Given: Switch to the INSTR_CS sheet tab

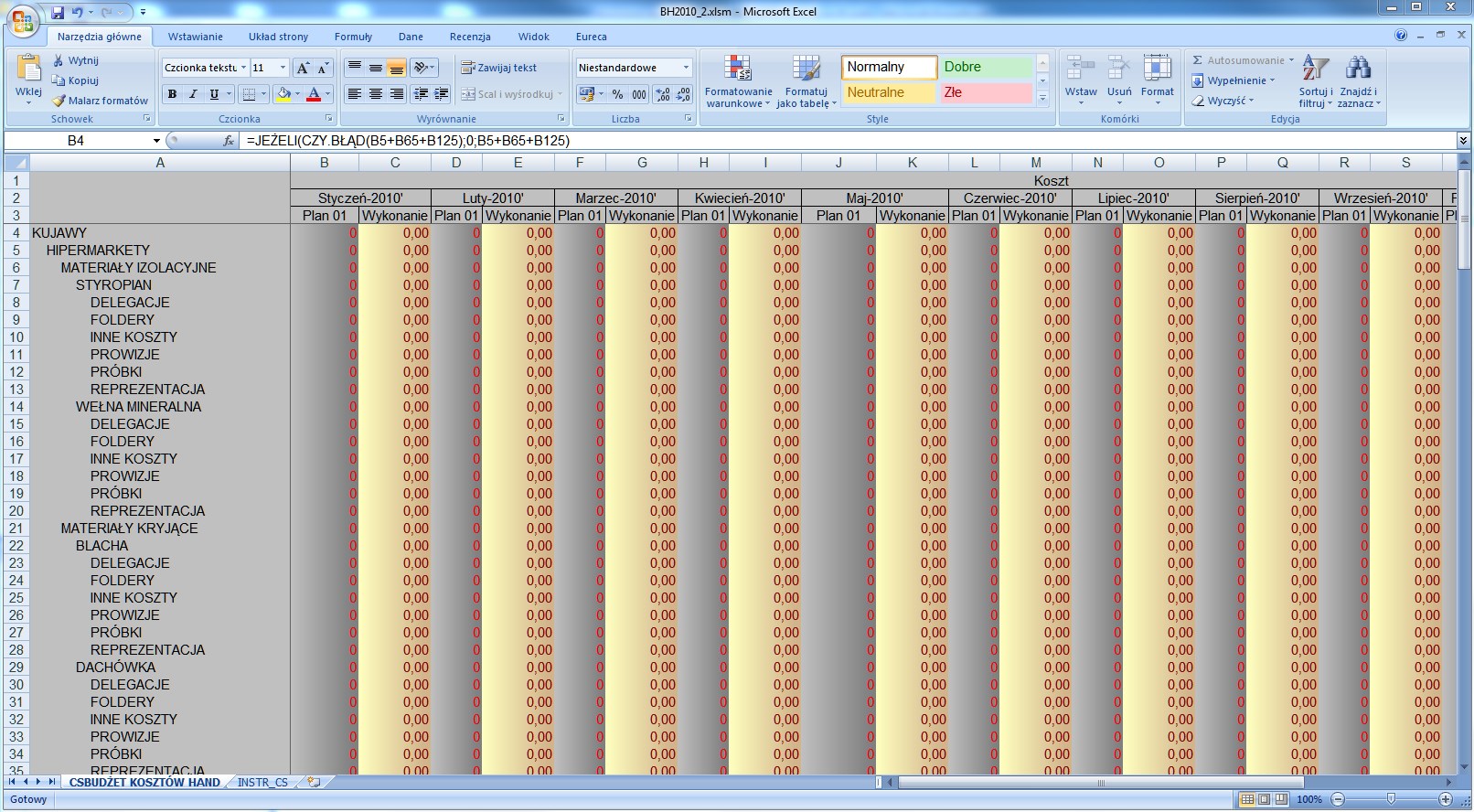Looking at the screenshot, I should tap(262, 783).
